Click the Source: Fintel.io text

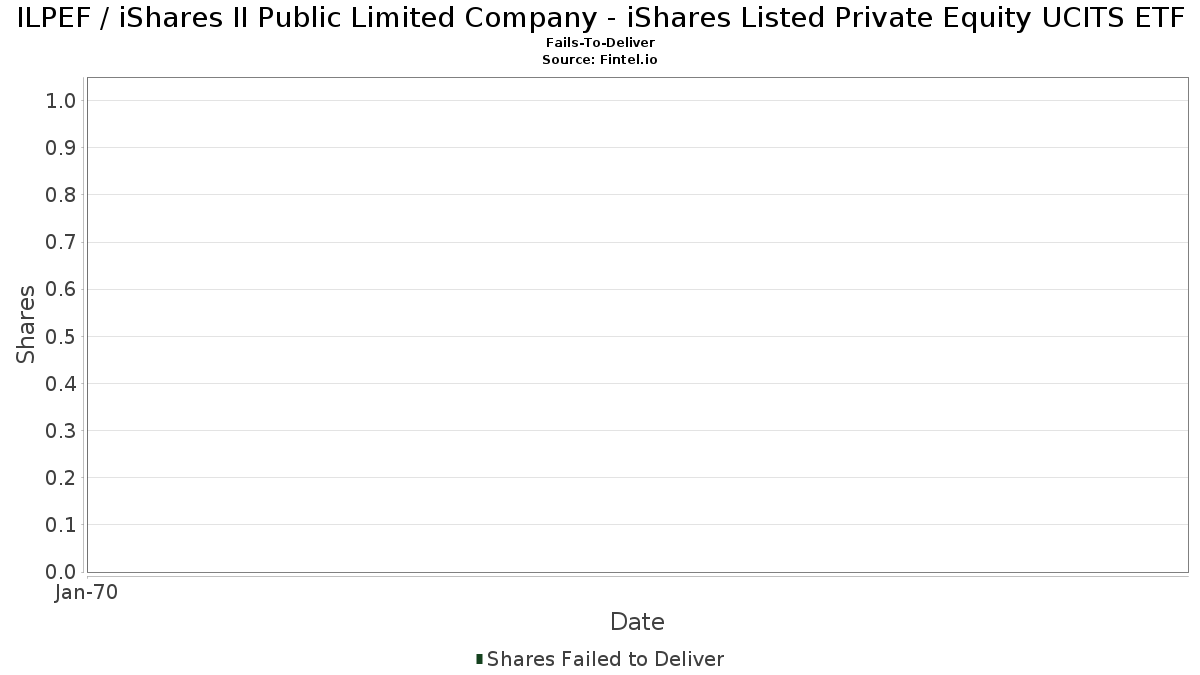[600, 60]
